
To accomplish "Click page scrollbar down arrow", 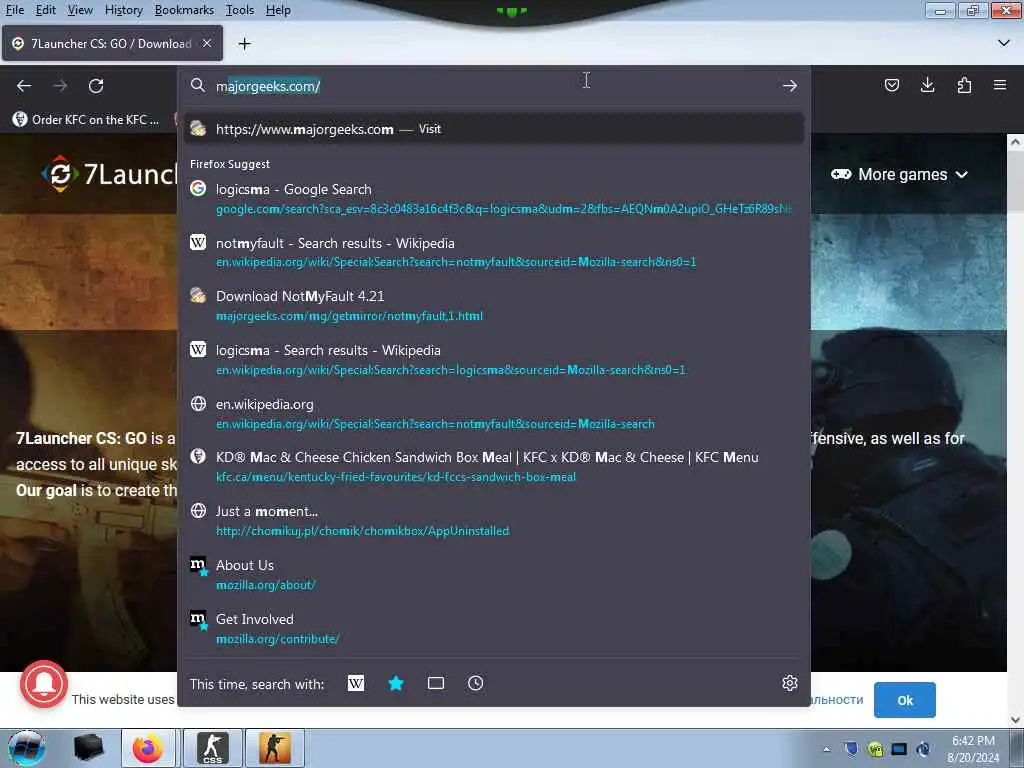I will [1015, 720].
